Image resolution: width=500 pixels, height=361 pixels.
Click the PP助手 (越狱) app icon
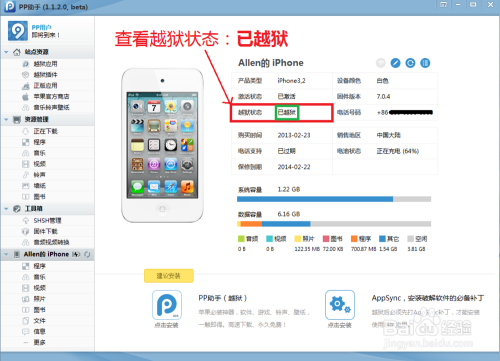[167, 305]
